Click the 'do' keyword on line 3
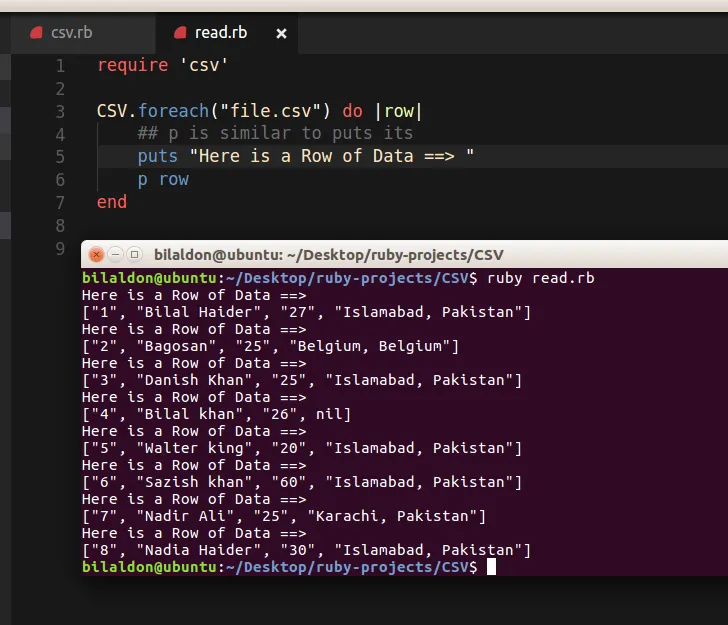This screenshot has width=728, height=625. (352, 111)
